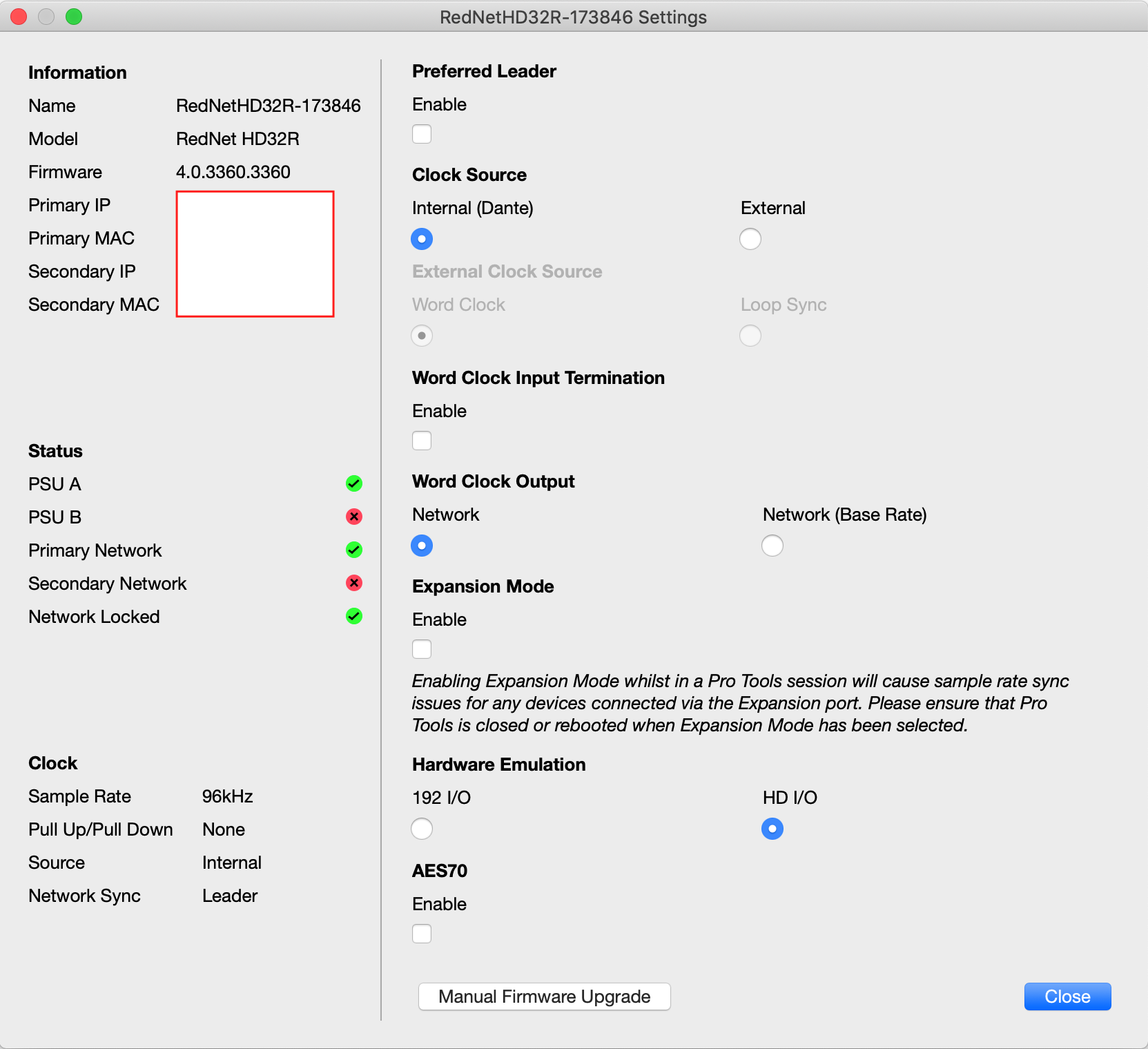This screenshot has width=1148, height=1049.
Task: Click the Pull Up/Pull Down None value
Action: click(224, 829)
